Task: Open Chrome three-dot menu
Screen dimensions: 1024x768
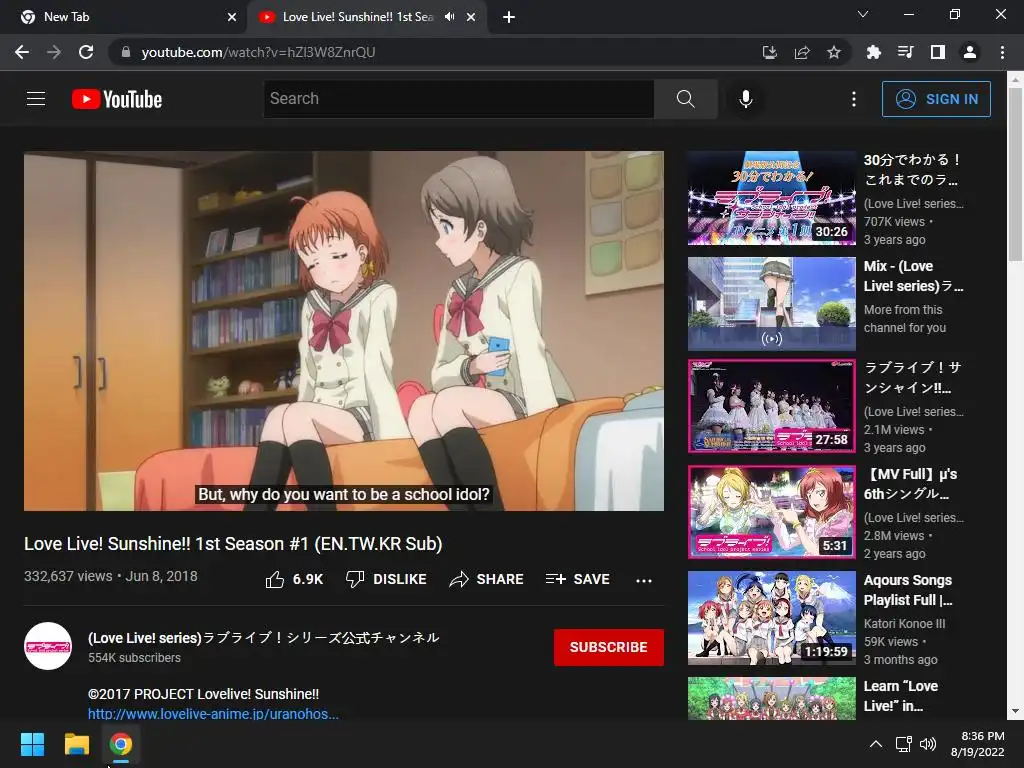Action: pos(1002,52)
